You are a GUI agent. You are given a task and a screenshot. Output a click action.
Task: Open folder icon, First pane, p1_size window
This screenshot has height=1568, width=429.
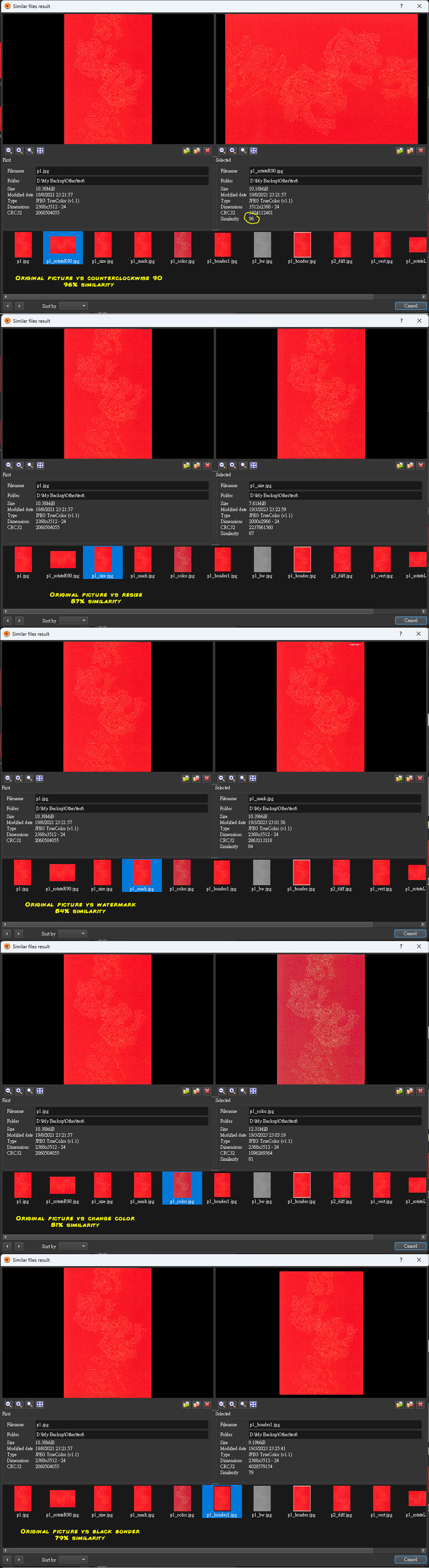(187, 465)
